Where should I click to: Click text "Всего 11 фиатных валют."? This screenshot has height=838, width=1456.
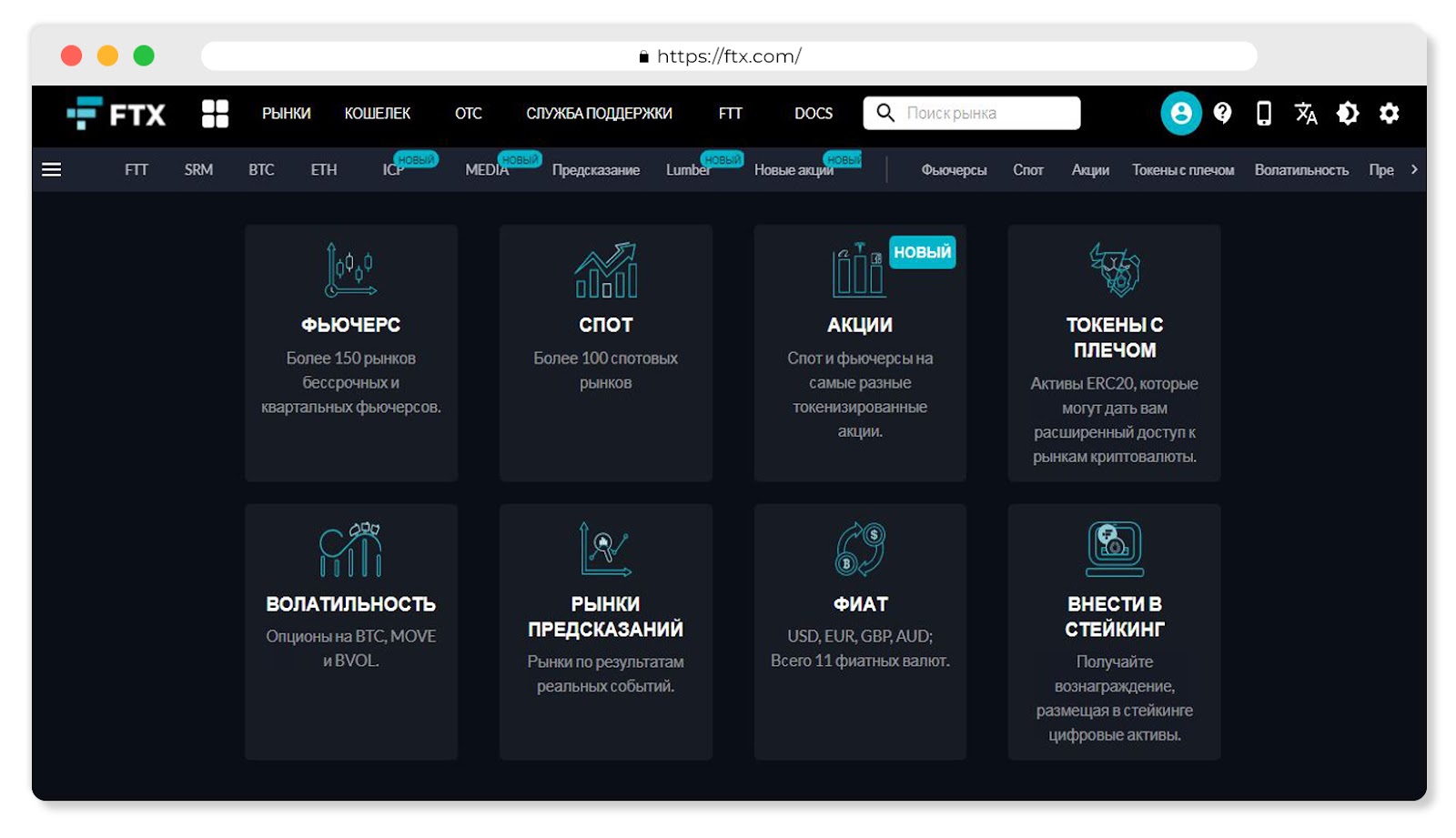[860, 661]
